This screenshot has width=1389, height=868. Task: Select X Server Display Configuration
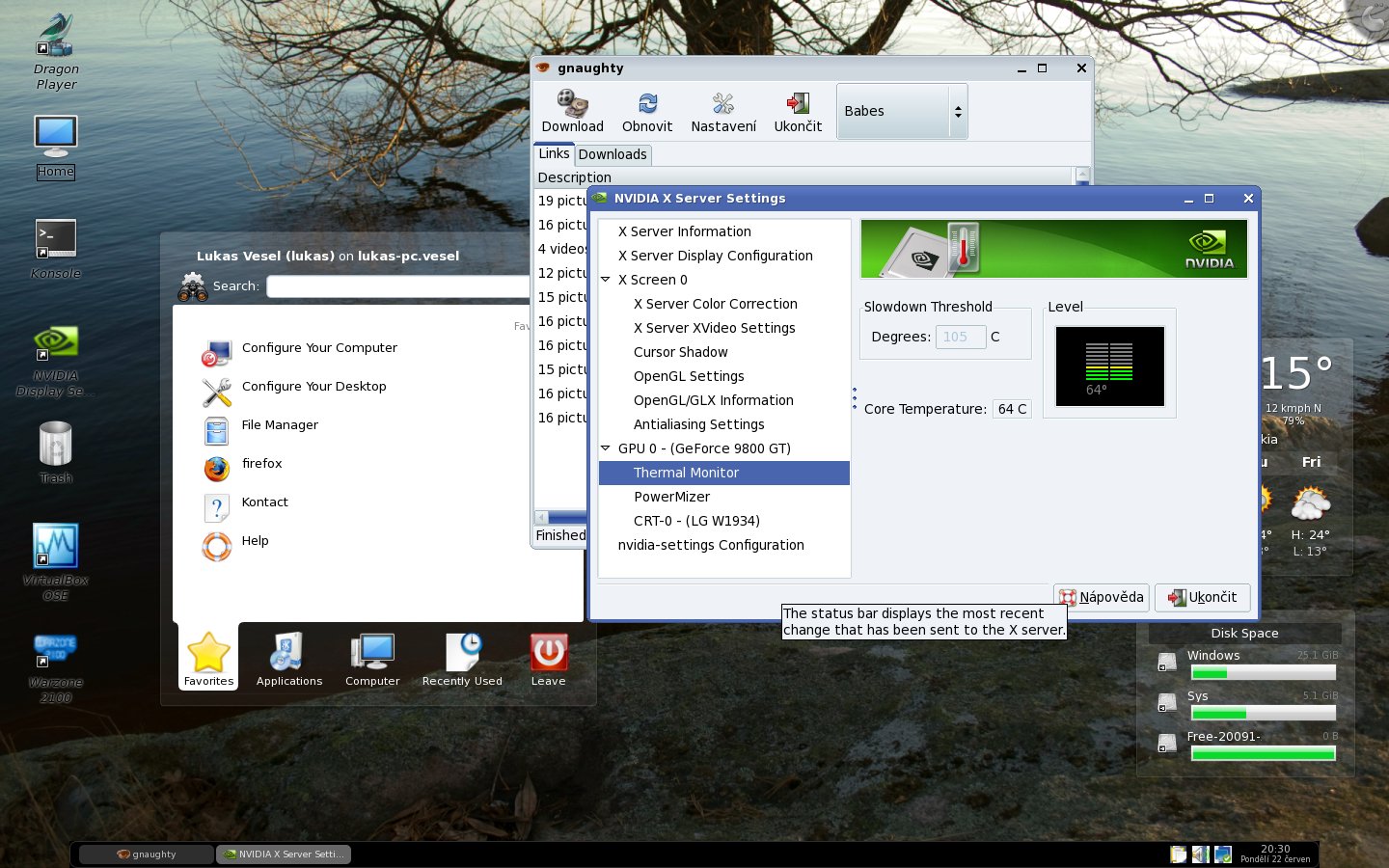[716, 256]
